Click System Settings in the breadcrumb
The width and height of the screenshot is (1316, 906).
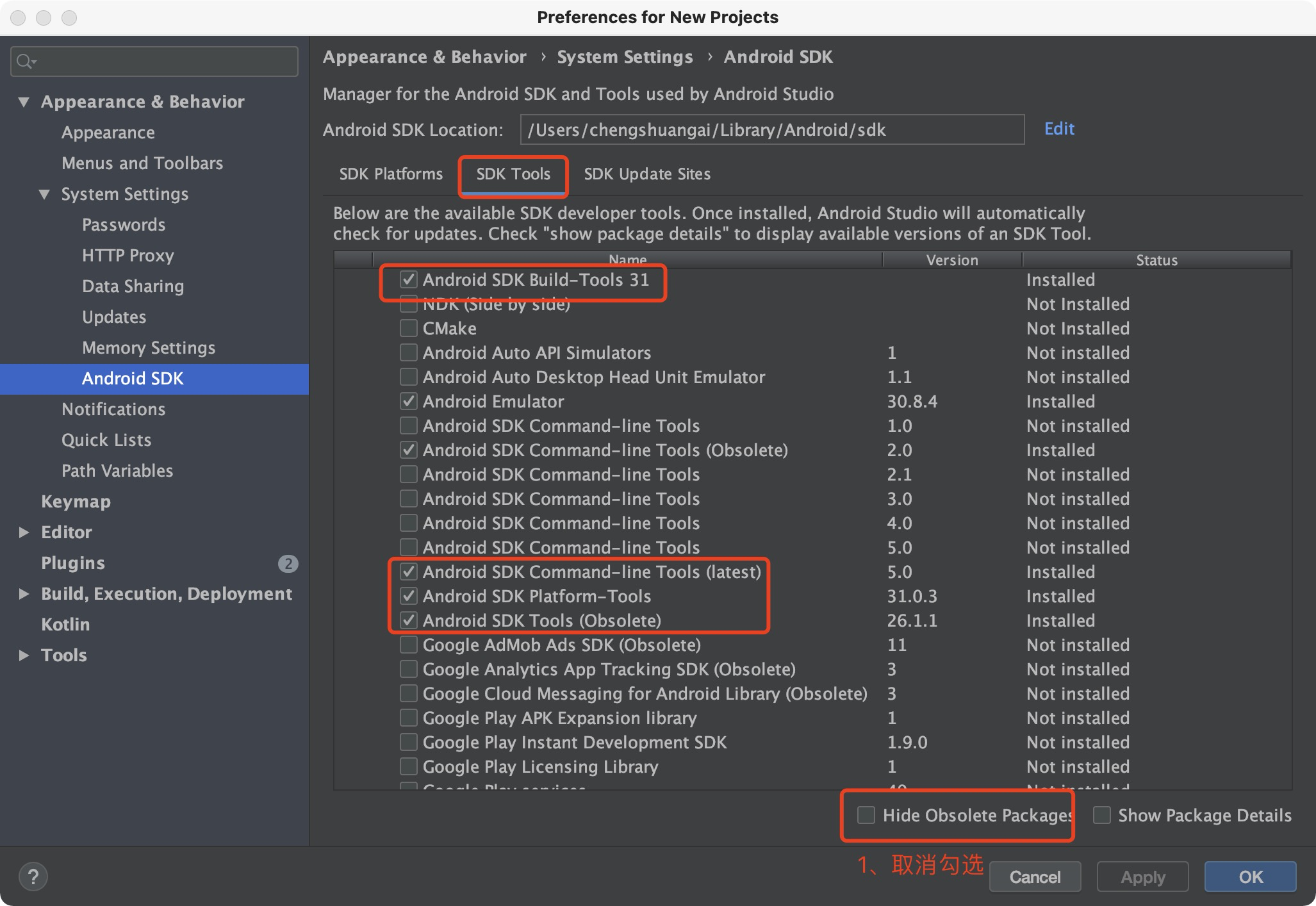coord(625,57)
